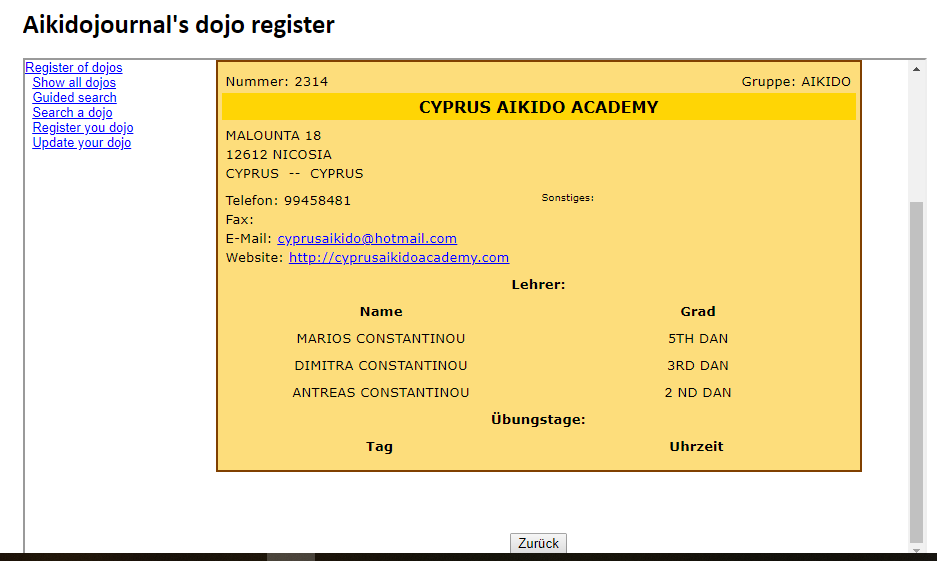The height and width of the screenshot is (561, 937).
Task: Click the vertical scrollbar up arrow
Action: [x=916, y=69]
